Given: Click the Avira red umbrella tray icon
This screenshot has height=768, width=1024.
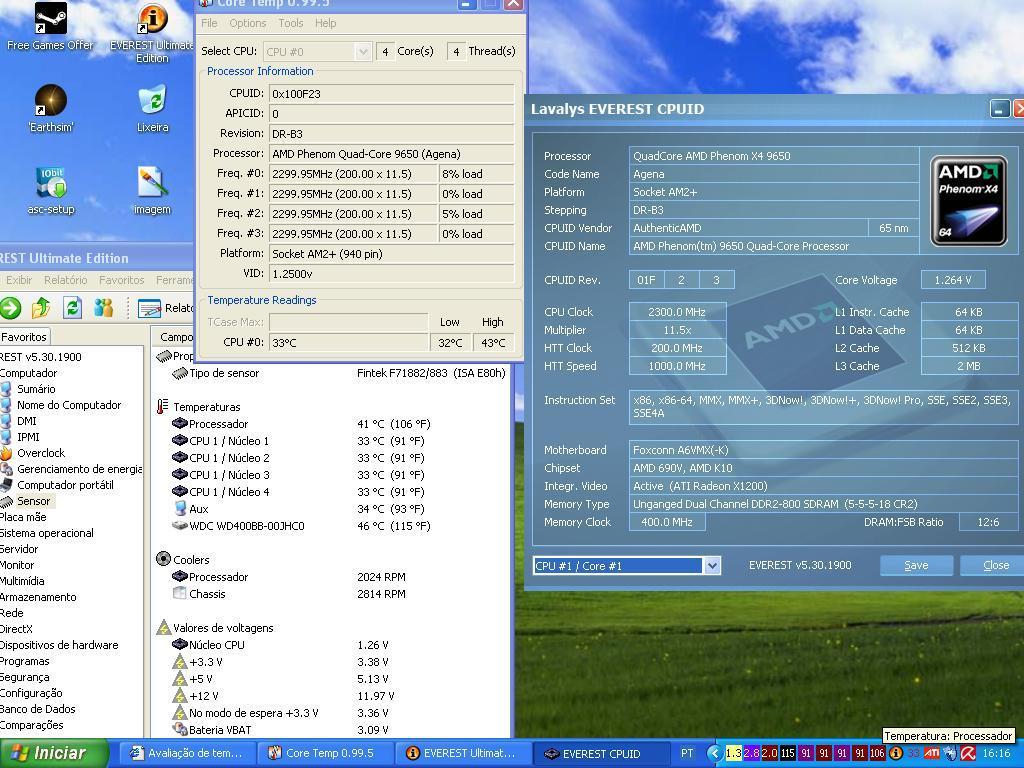Looking at the screenshot, I should pos(968,753).
